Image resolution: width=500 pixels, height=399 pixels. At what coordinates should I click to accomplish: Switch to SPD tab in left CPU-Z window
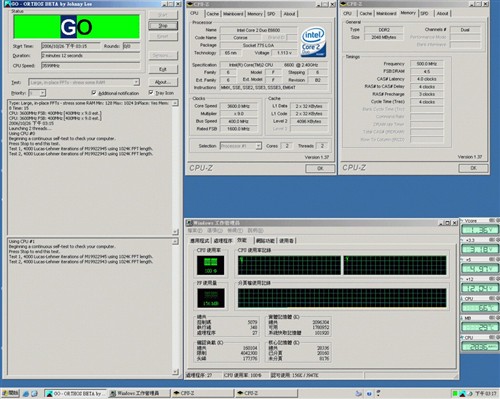pos(271,14)
